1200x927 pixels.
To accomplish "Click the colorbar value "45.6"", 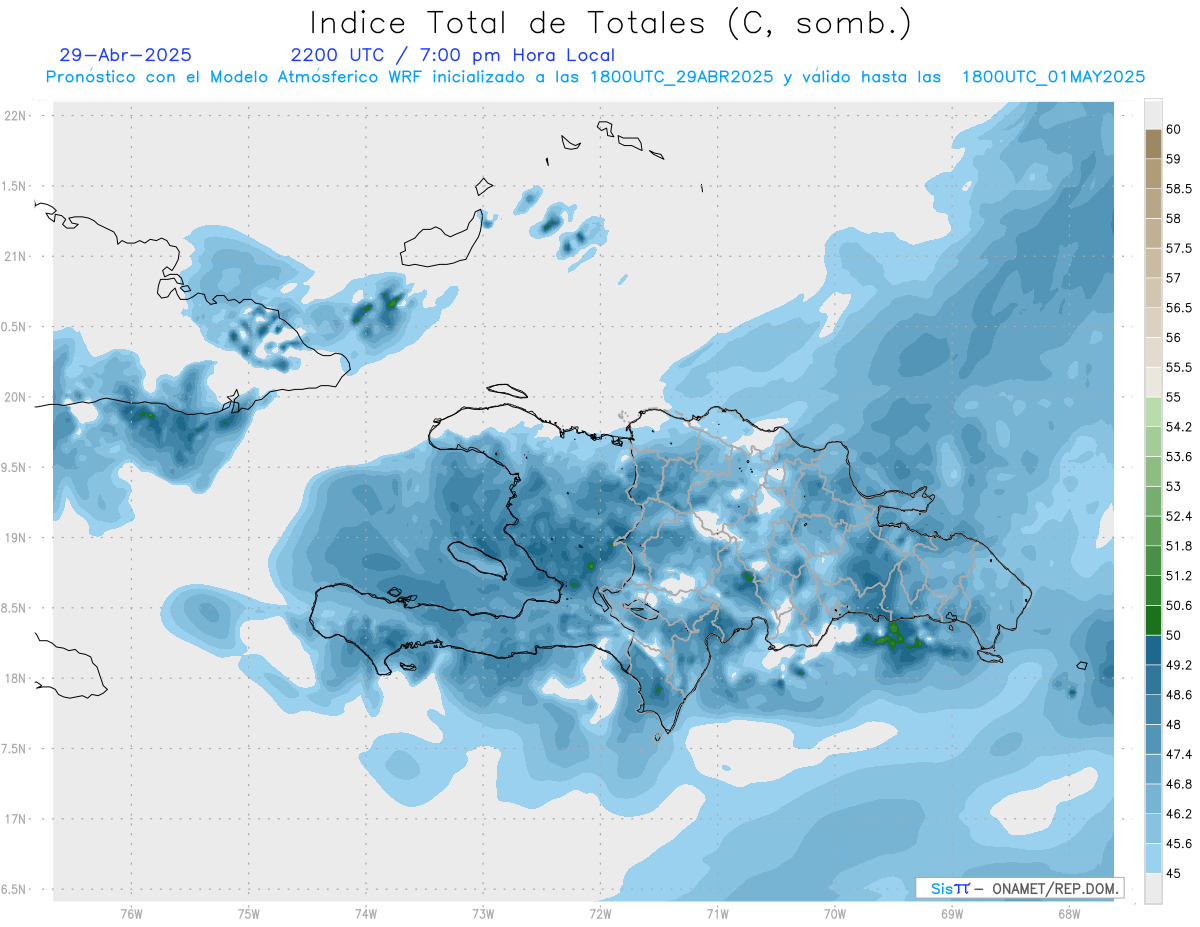I will [x=1179, y=843].
